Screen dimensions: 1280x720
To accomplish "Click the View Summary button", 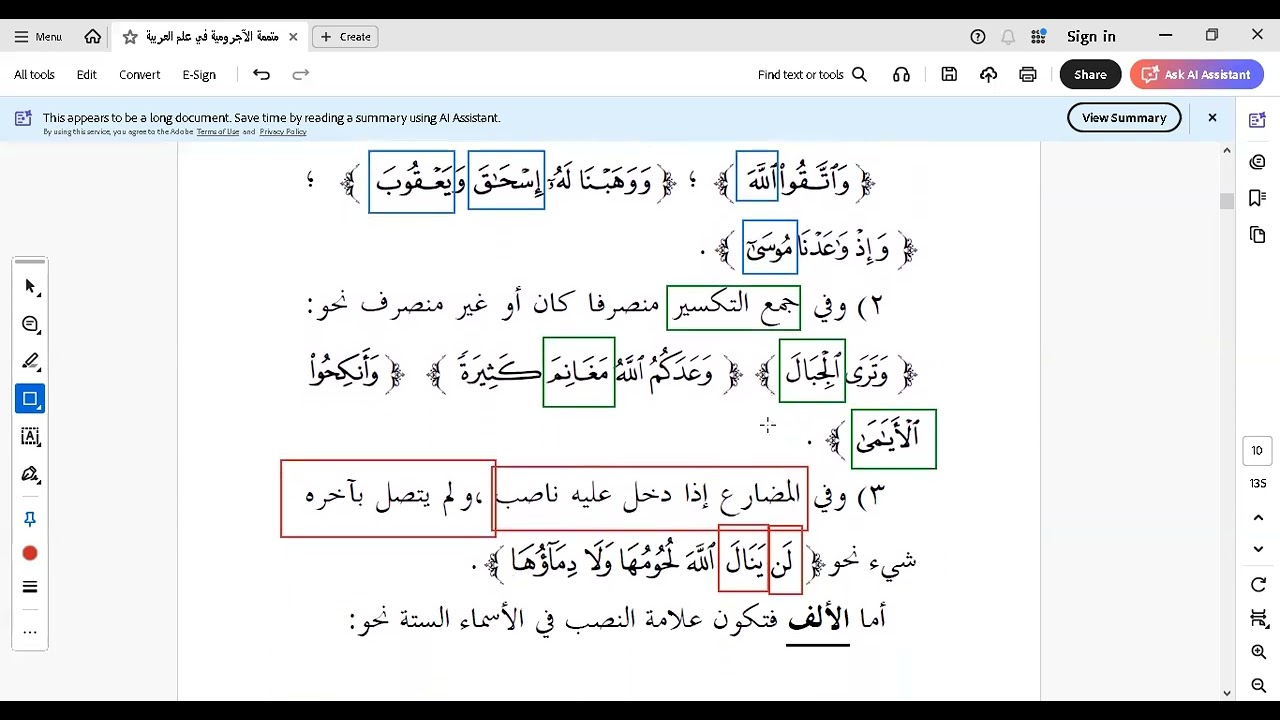I will (1124, 117).
